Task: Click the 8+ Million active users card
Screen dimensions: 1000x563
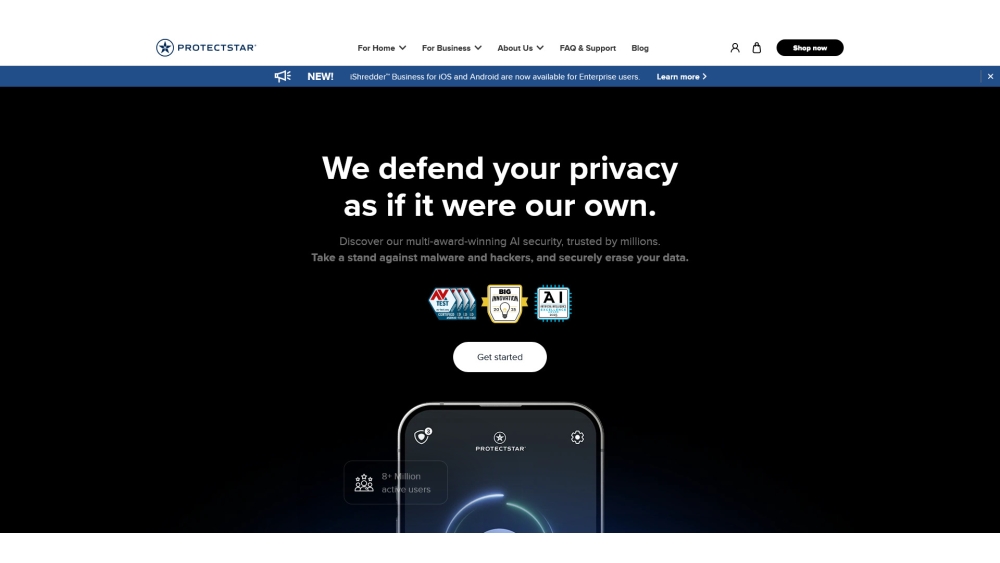Action: [x=395, y=483]
